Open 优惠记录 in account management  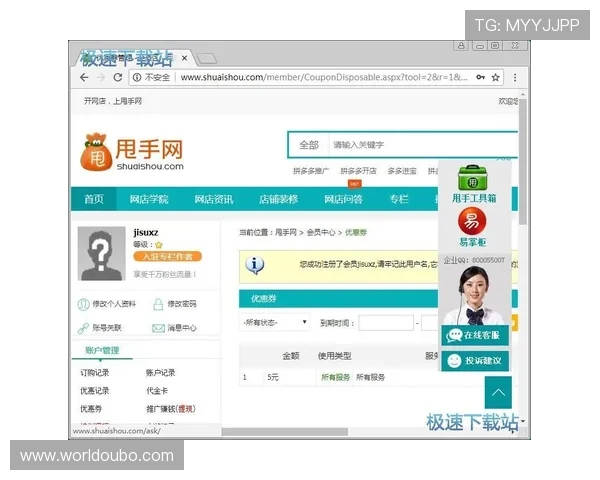[x=95, y=391]
